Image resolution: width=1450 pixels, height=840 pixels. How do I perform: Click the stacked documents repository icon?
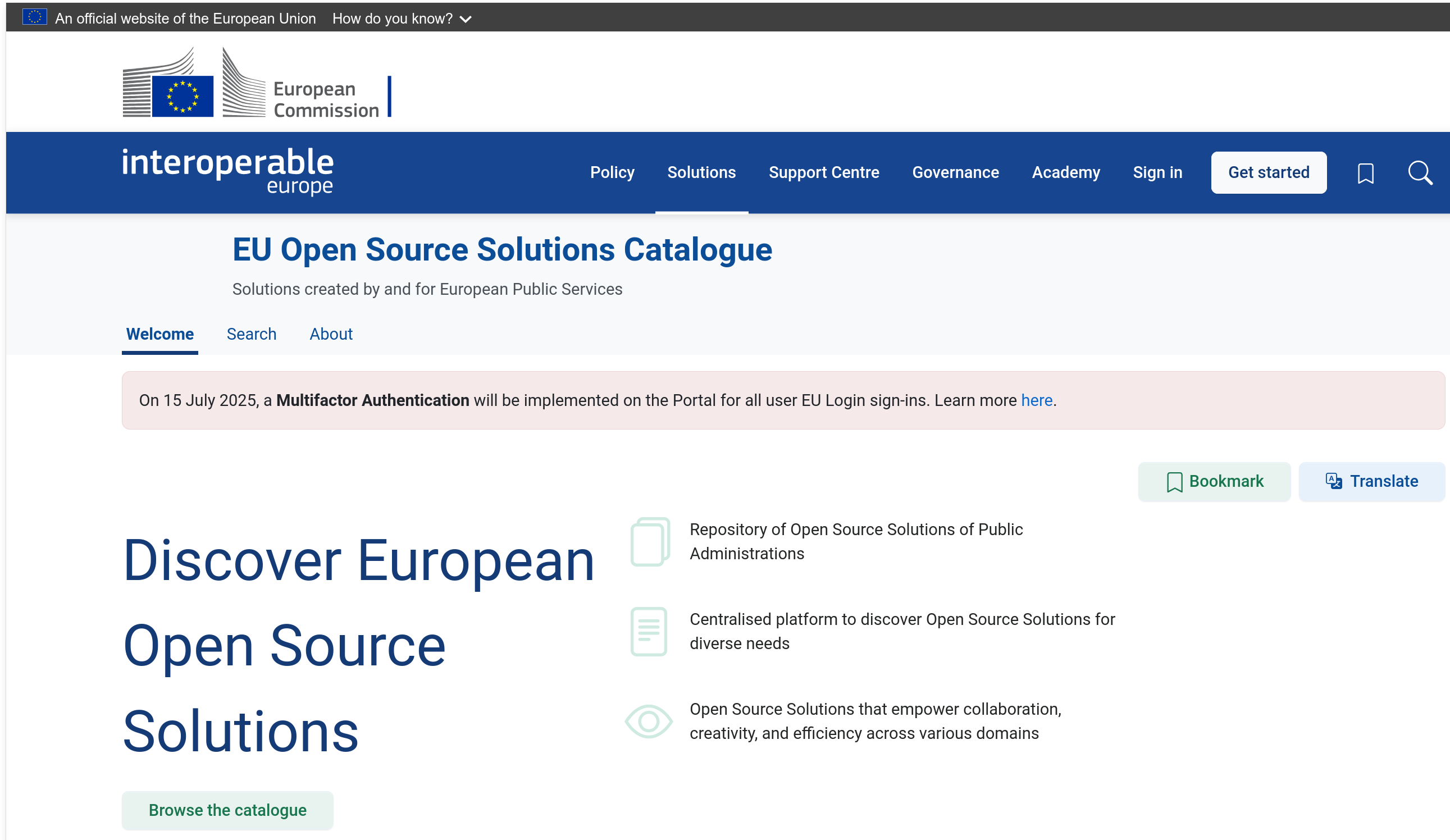pyautogui.click(x=650, y=541)
